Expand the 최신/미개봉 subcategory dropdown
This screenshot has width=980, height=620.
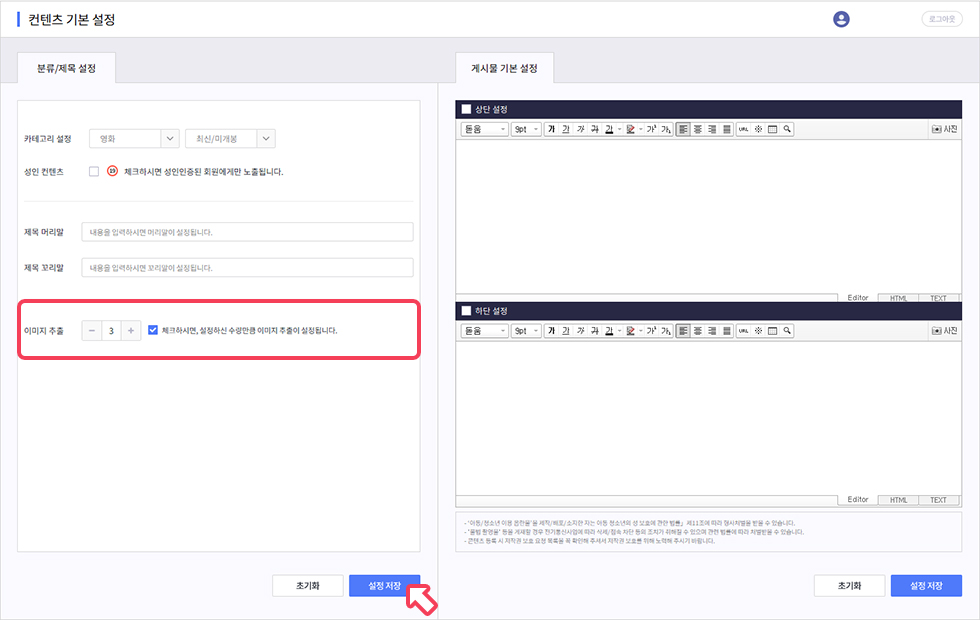230,139
